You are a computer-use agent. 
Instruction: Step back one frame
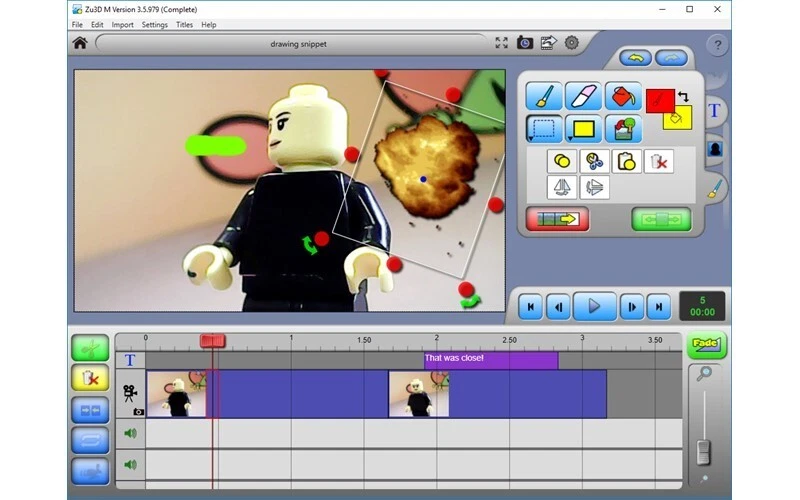(x=558, y=307)
